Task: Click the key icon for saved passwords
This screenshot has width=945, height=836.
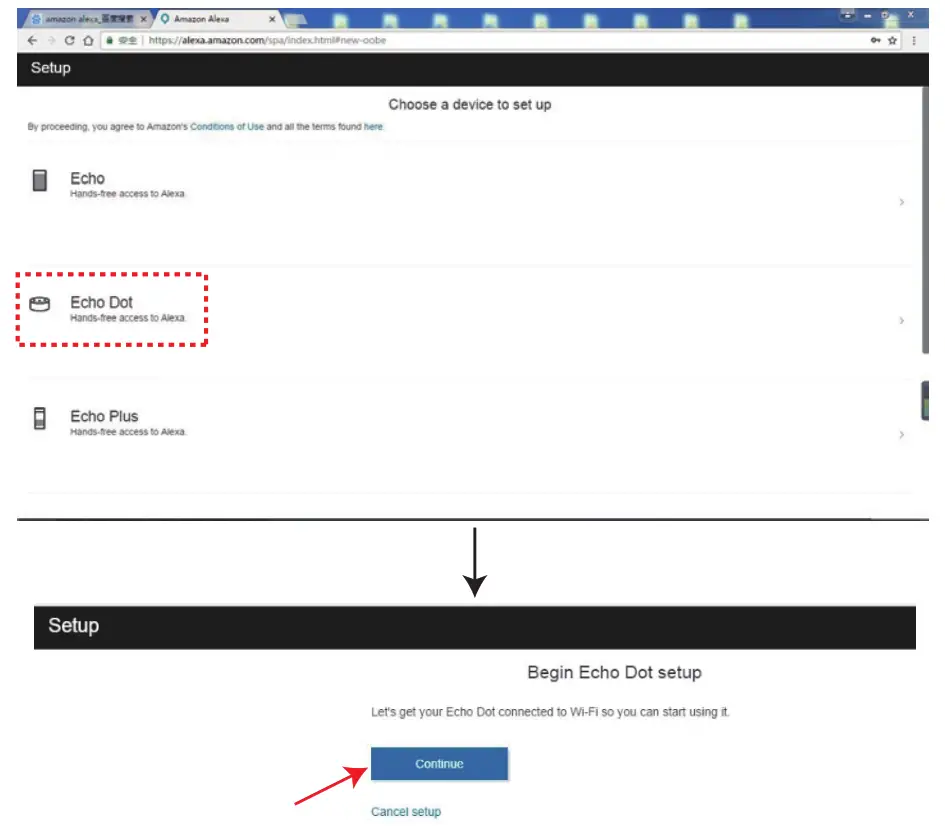Action: (875, 40)
